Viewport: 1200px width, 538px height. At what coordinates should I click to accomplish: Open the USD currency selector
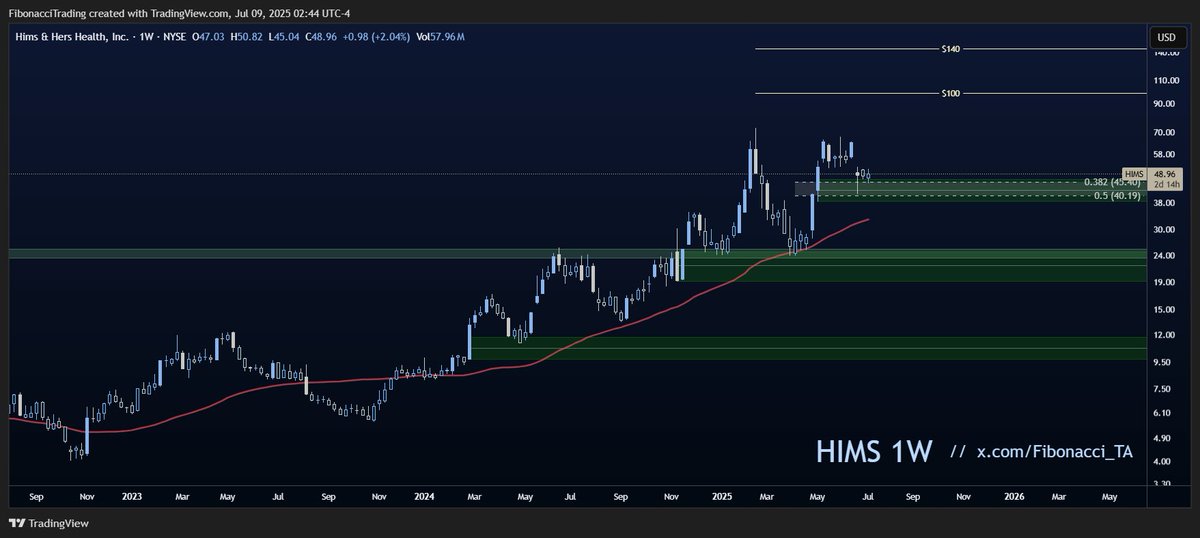tap(1166, 37)
